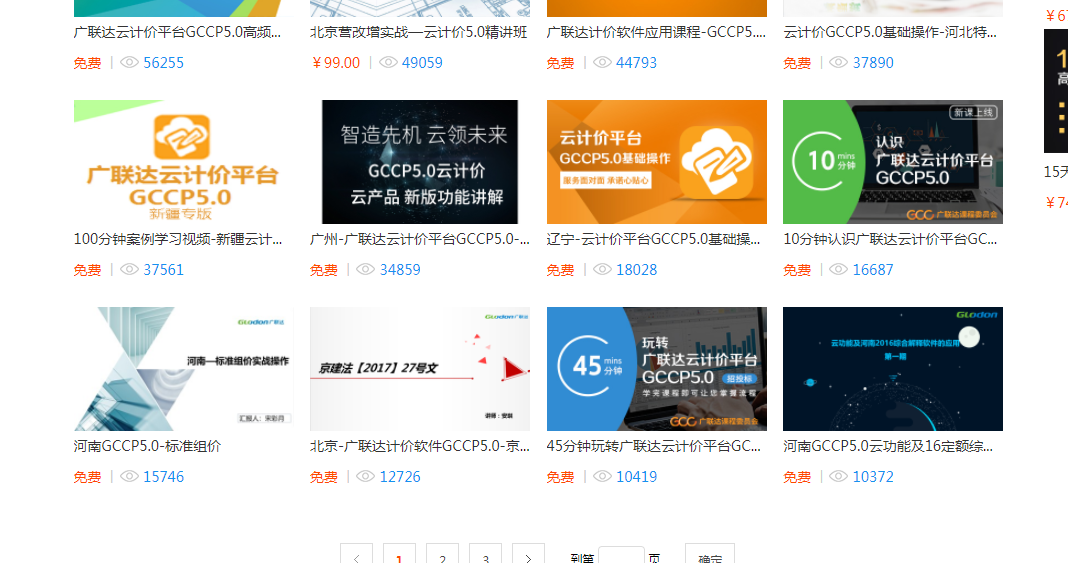Click the 45分钟 玩转广联达云计价平台 thumbnail

657,368
